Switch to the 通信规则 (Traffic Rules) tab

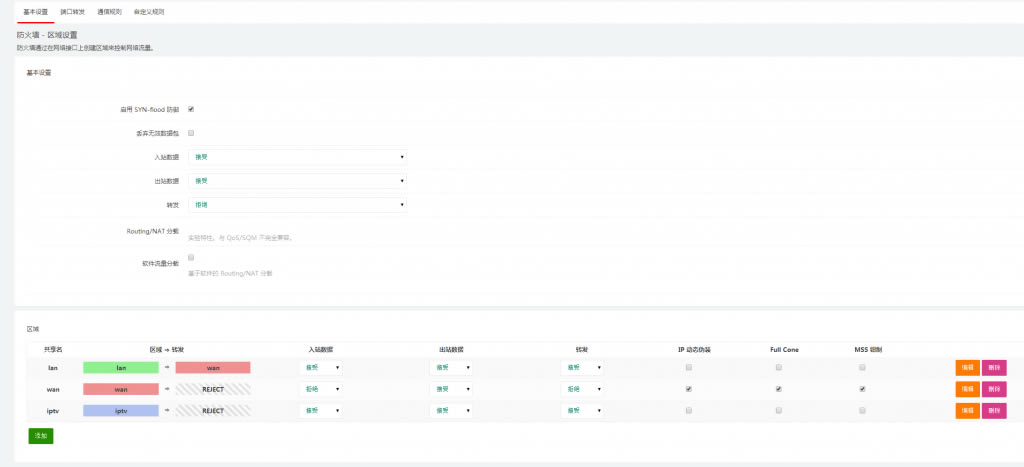click(111, 12)
